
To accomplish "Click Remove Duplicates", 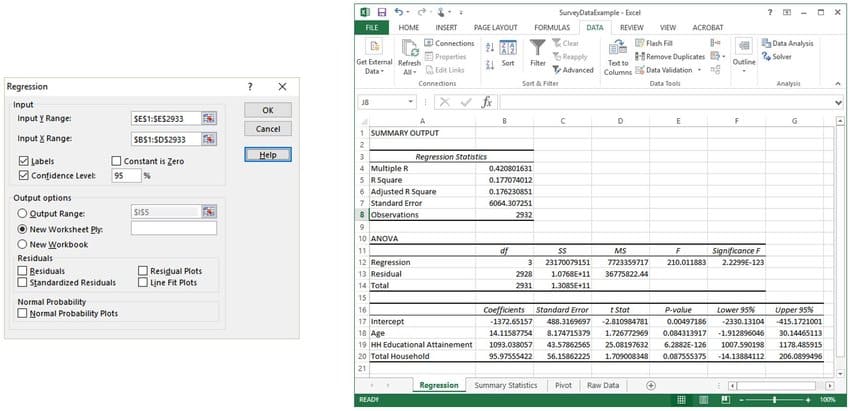I will [669, 56].
